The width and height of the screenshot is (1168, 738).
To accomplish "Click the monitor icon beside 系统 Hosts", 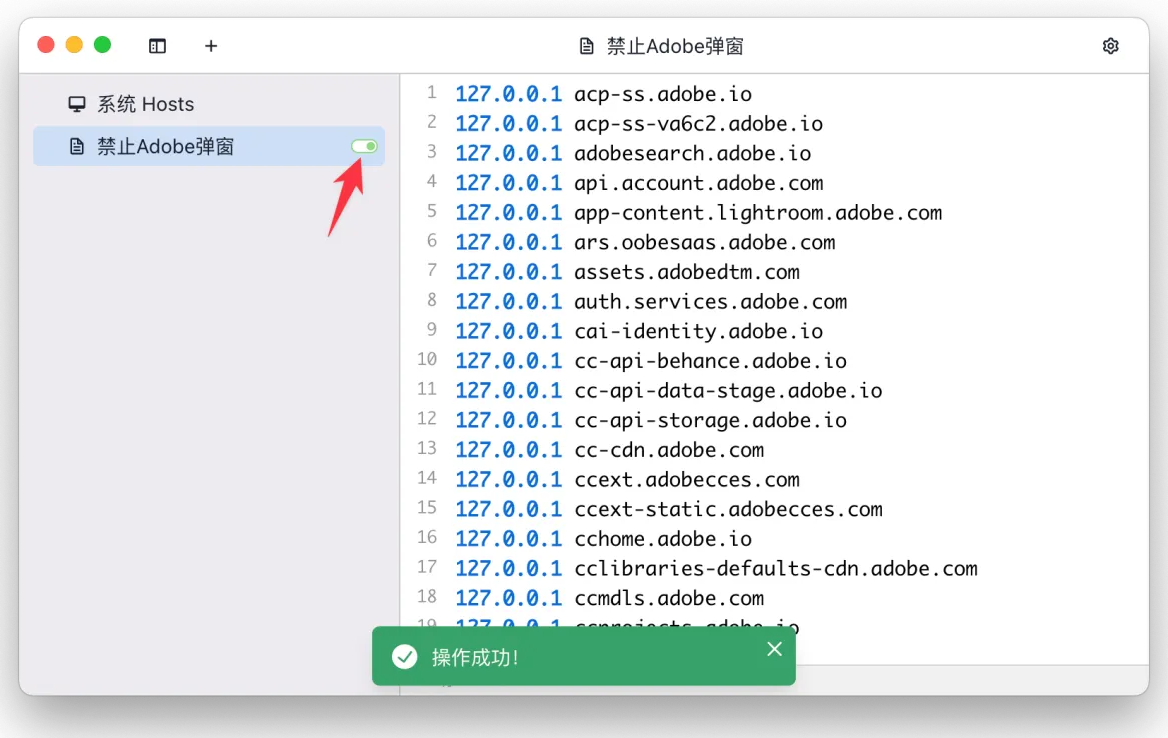I will 77,104.
